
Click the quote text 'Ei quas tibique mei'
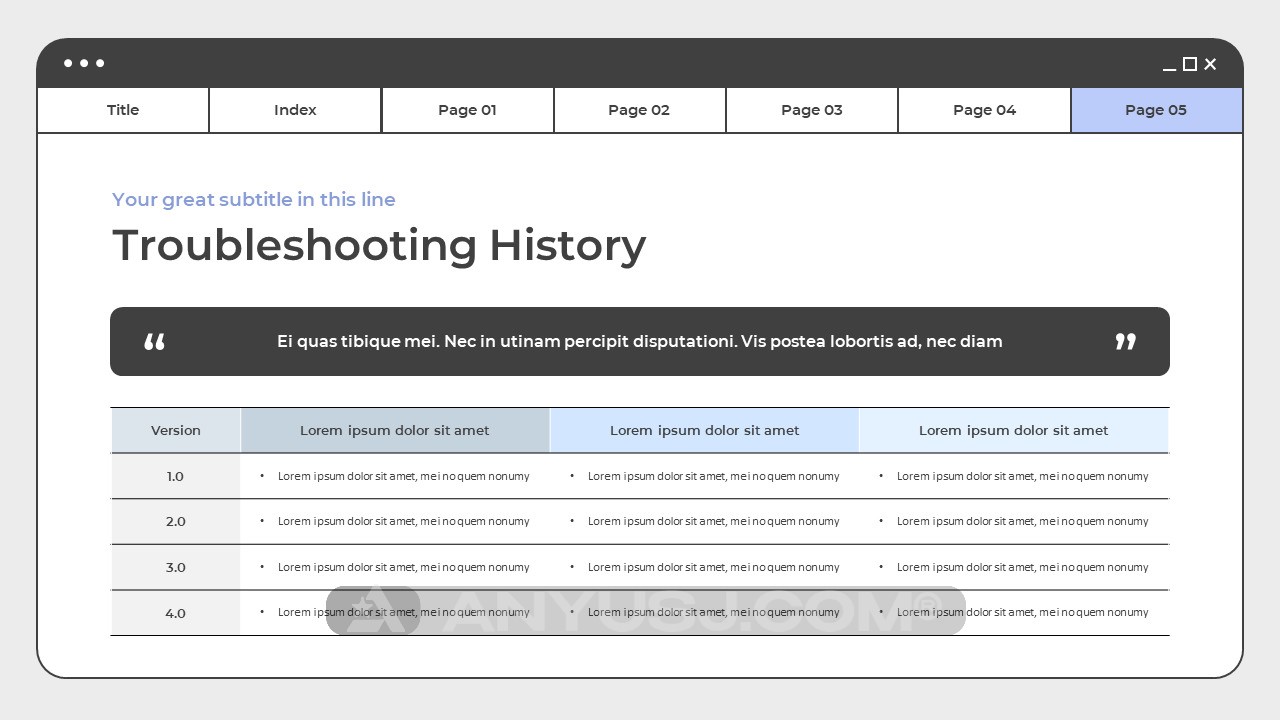(357, 341)
